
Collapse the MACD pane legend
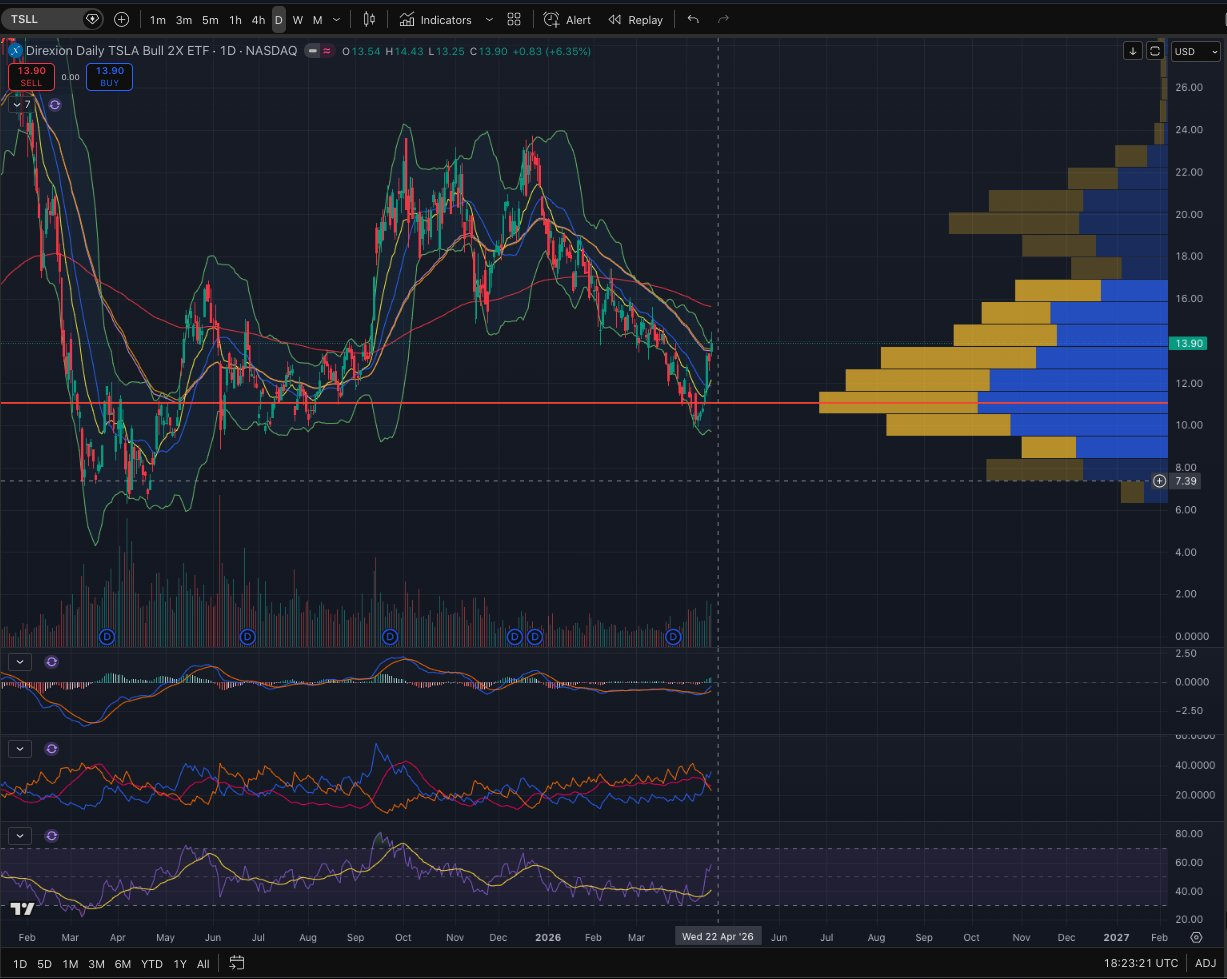pyautogui.click(x=21, y=662)
